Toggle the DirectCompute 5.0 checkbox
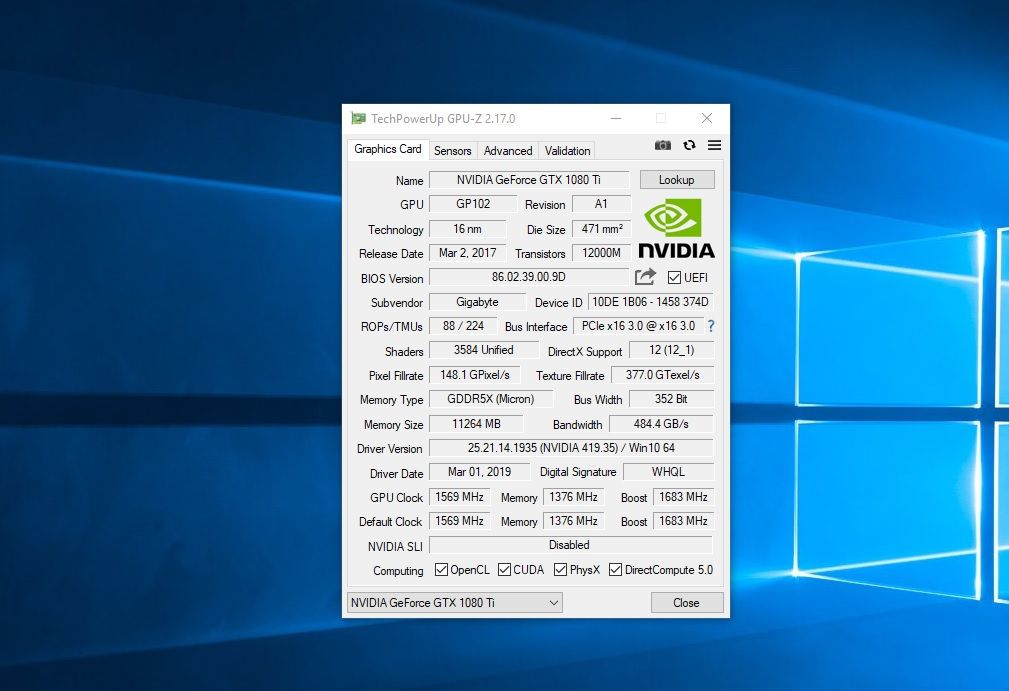Screen dimensions: 1009x691 [x=616, y=569]
